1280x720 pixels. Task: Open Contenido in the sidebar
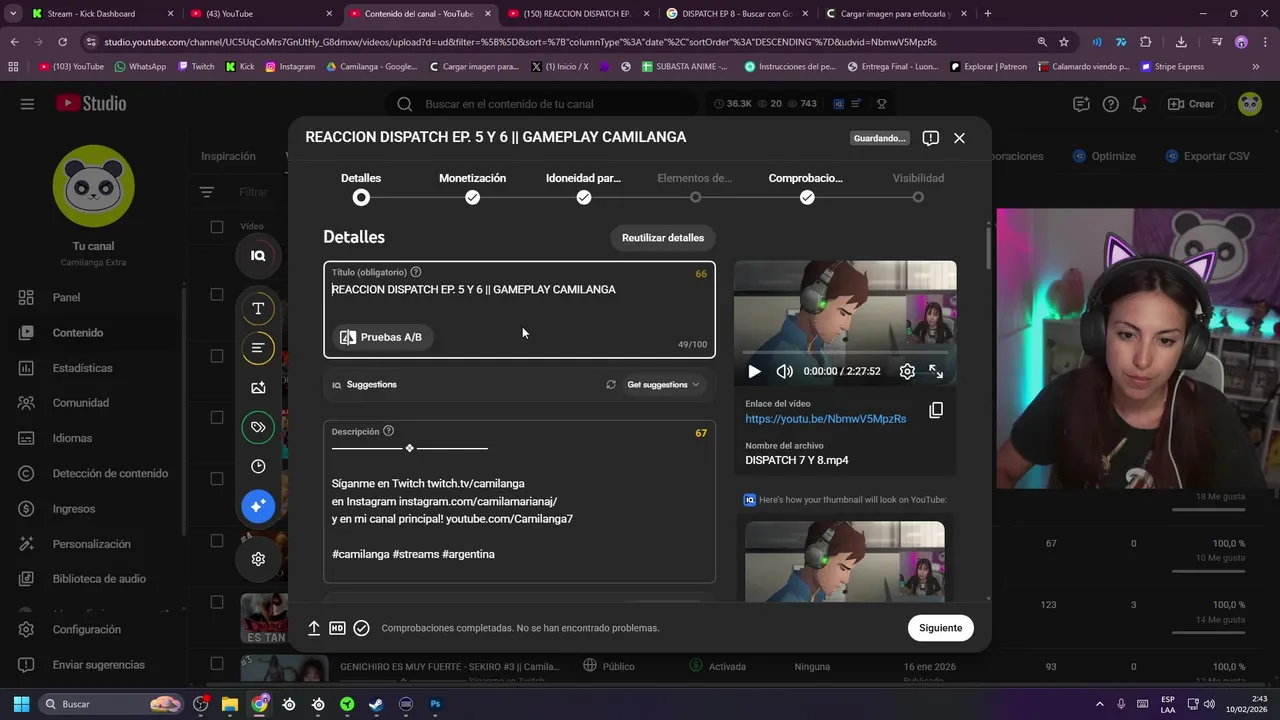[78, 333]
